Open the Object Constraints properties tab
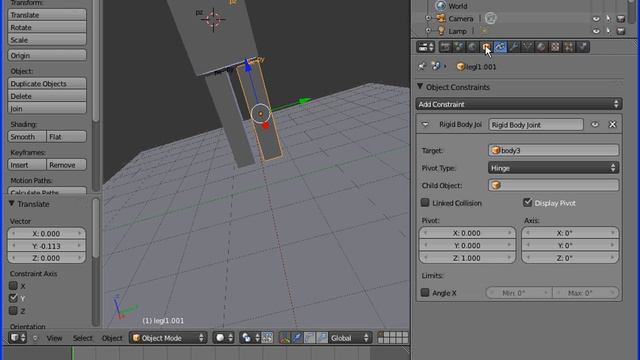Viewport: 640px width, 360px height. click(x=500, y=47)
